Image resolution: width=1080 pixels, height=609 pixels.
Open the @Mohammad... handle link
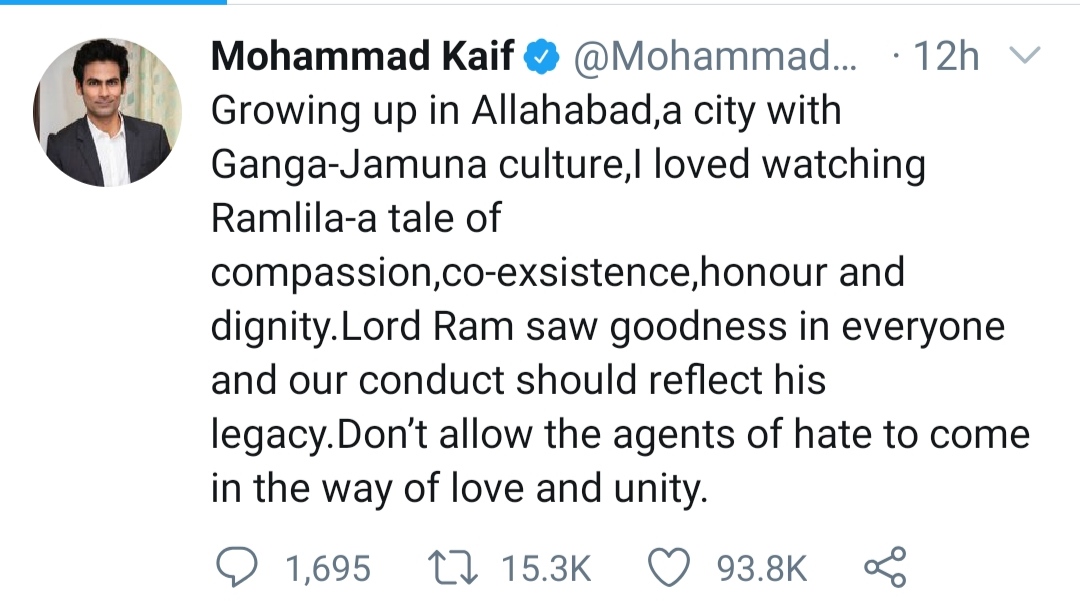tap(714, 56)
